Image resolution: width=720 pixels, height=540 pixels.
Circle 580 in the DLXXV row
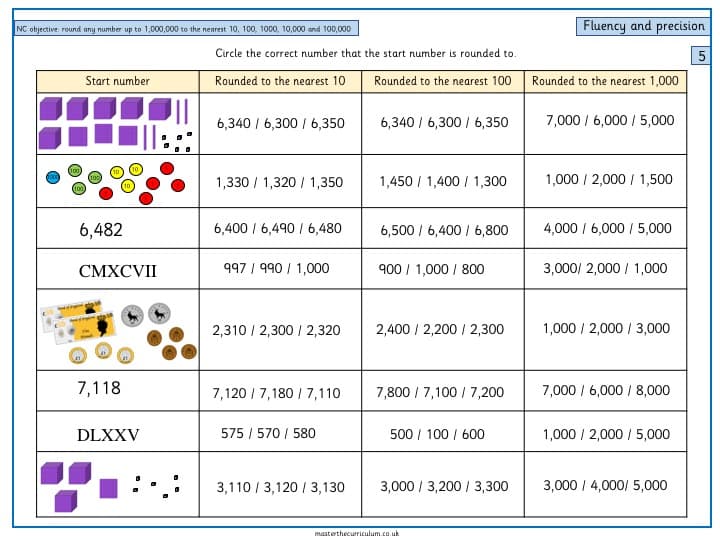(x=304, y=433)
